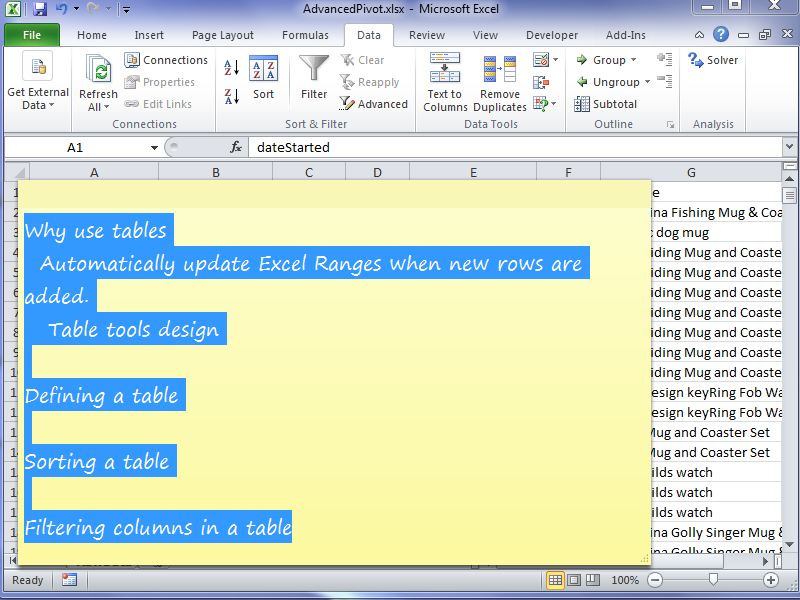This screenshot has width=800, height=600.
Task: Open the Formulas ribbon tab
Action: 305,35
